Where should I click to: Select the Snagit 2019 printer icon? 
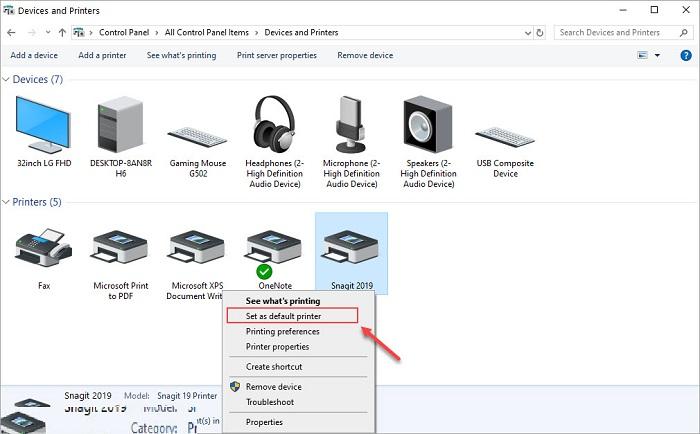tap(351, 247)
